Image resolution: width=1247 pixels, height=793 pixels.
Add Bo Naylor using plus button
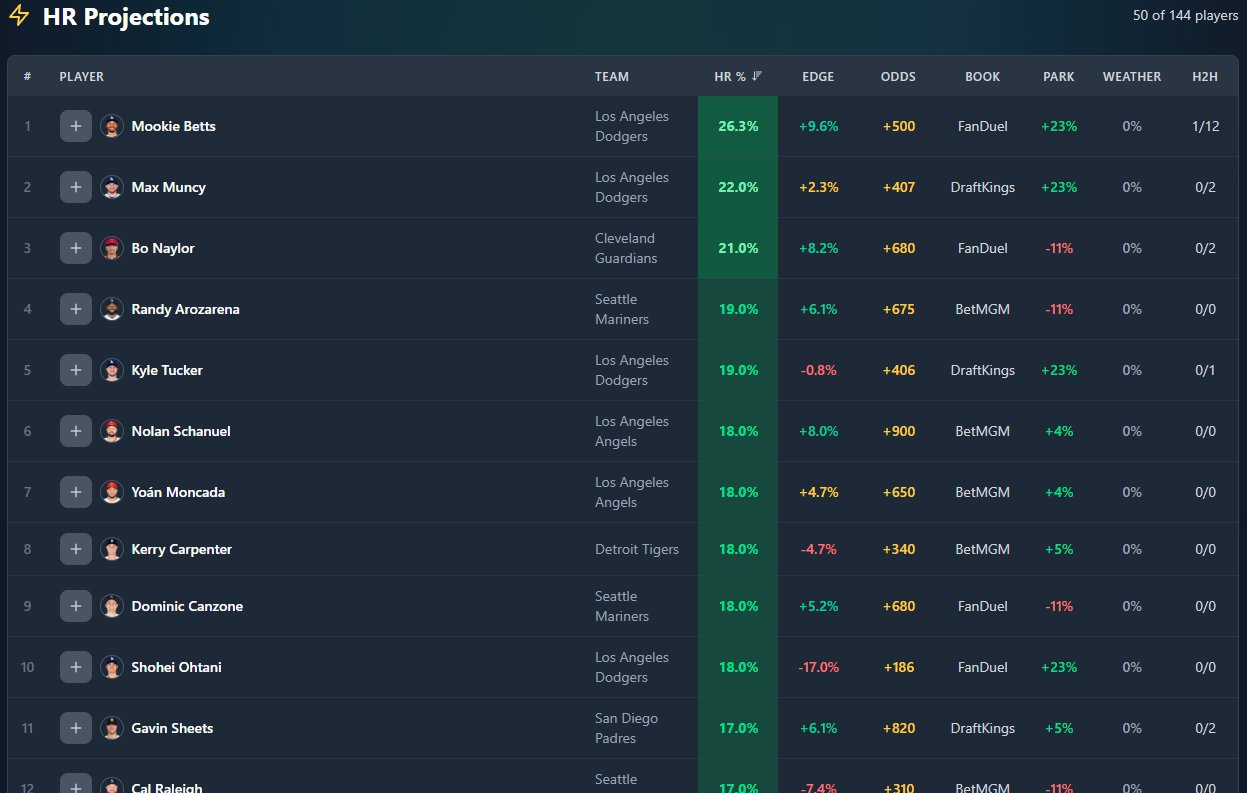(76, 248)
